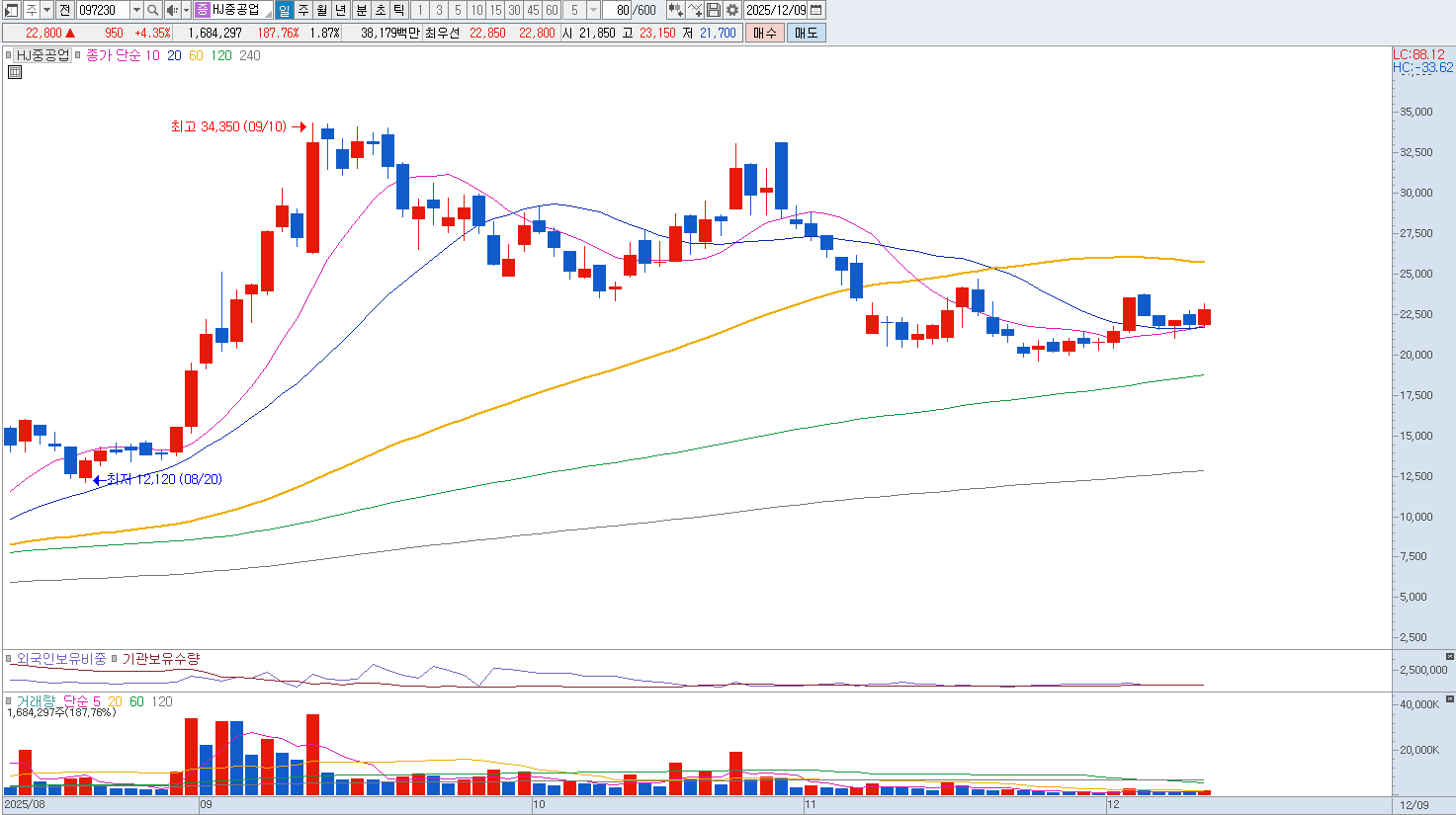
Task: Click the speaker sound icon in toolbar
Action: pyautogui.click(x=172, y=10)
